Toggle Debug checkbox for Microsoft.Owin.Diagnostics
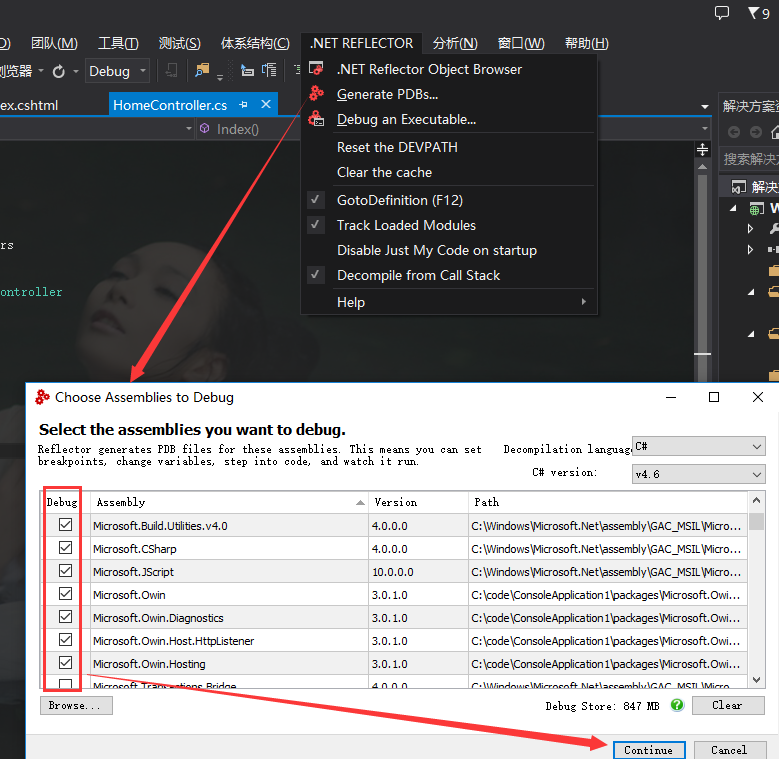This screenshot has height=759, width=779. pos(65,616)
